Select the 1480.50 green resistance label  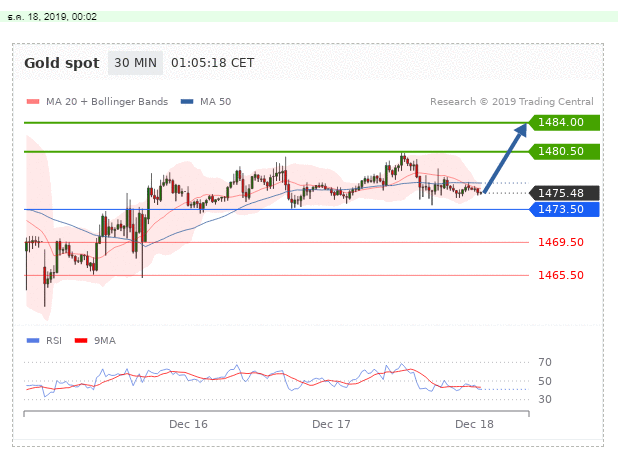pyautogui.click(x=562, y=151)
